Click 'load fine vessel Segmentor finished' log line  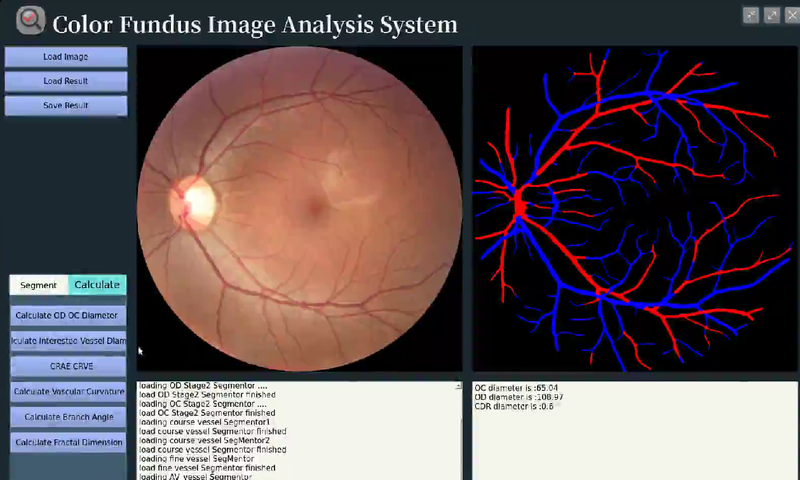pyautogui.click(x=207, y=468)
